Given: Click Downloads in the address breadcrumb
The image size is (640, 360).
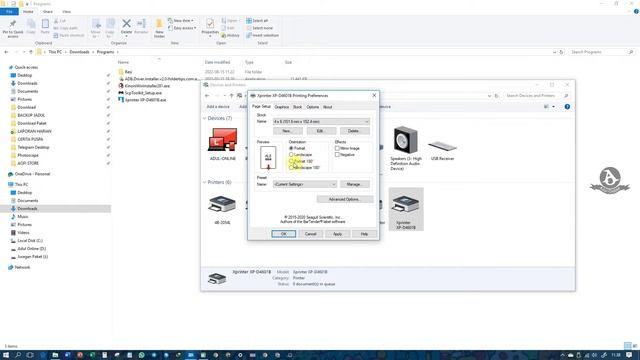Looking at the screenshot, I should [x=79, y=52].
